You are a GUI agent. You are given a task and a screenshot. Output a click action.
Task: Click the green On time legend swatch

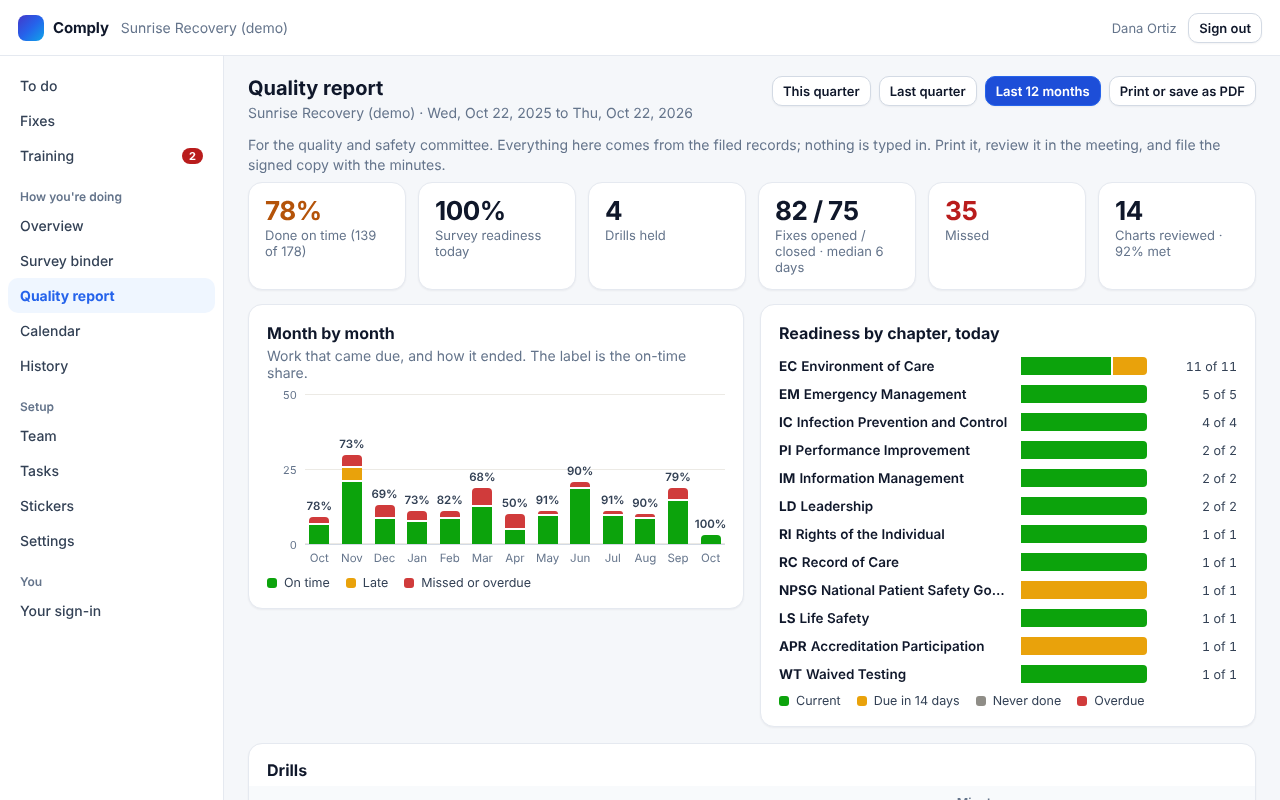[x=272, y=583]
